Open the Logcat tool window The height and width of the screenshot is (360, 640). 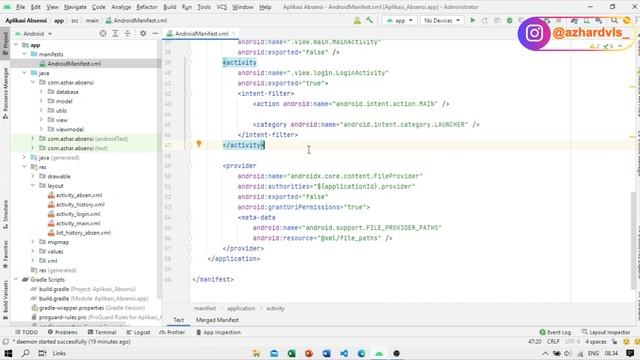(138, 332)
